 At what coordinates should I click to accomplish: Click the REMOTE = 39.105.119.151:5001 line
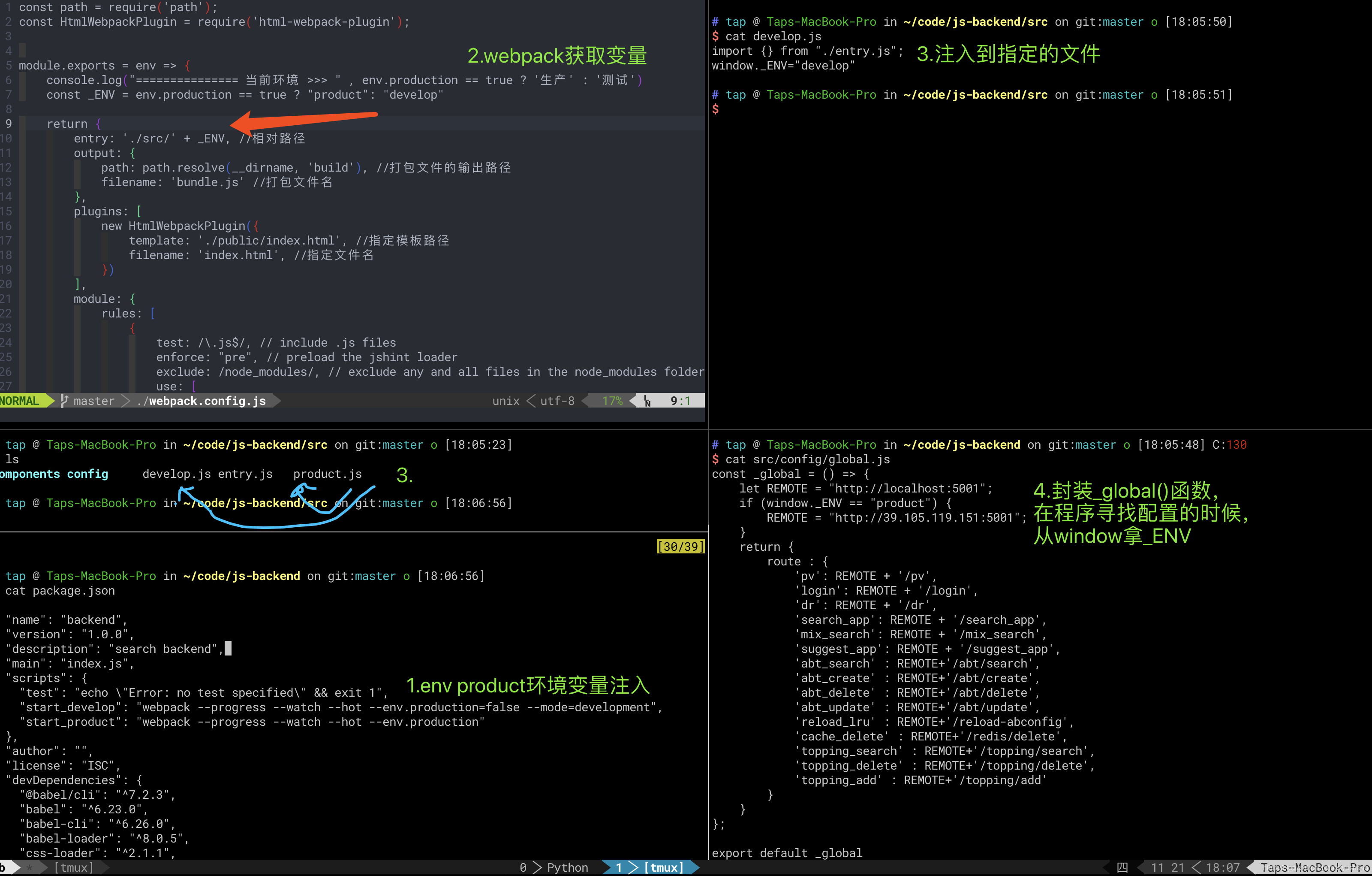click(x=897, y=517)
